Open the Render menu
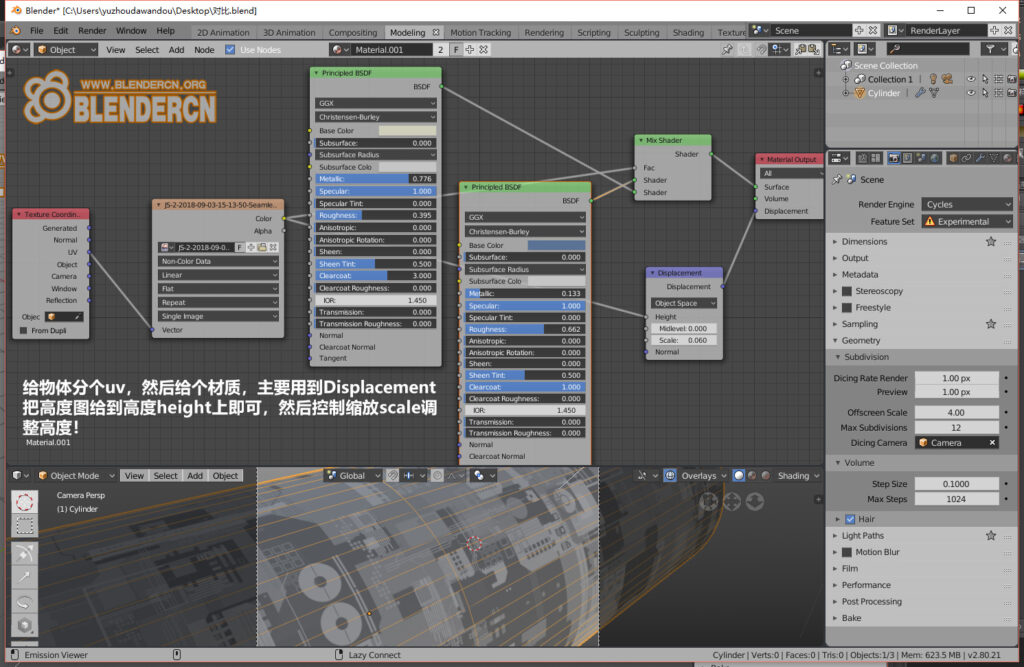This screenshot has width=1024, height=667. [92, 30]
